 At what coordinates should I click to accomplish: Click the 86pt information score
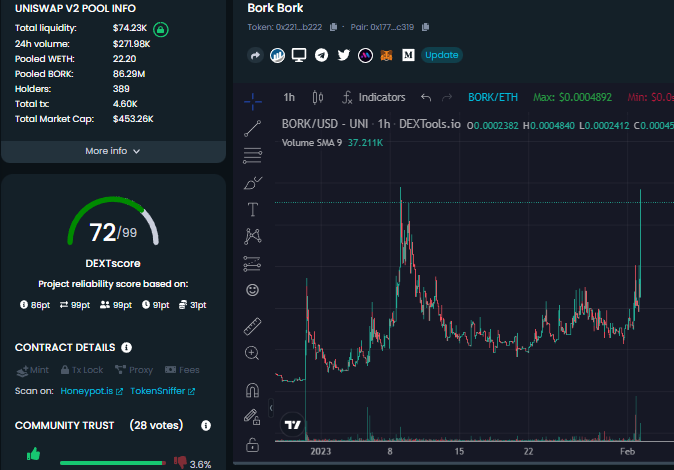click(35, 305)
